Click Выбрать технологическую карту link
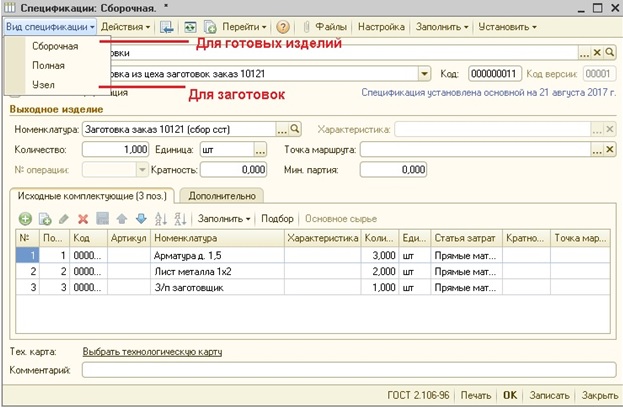The width and height of the screenshot is (623, 407). 152,352
